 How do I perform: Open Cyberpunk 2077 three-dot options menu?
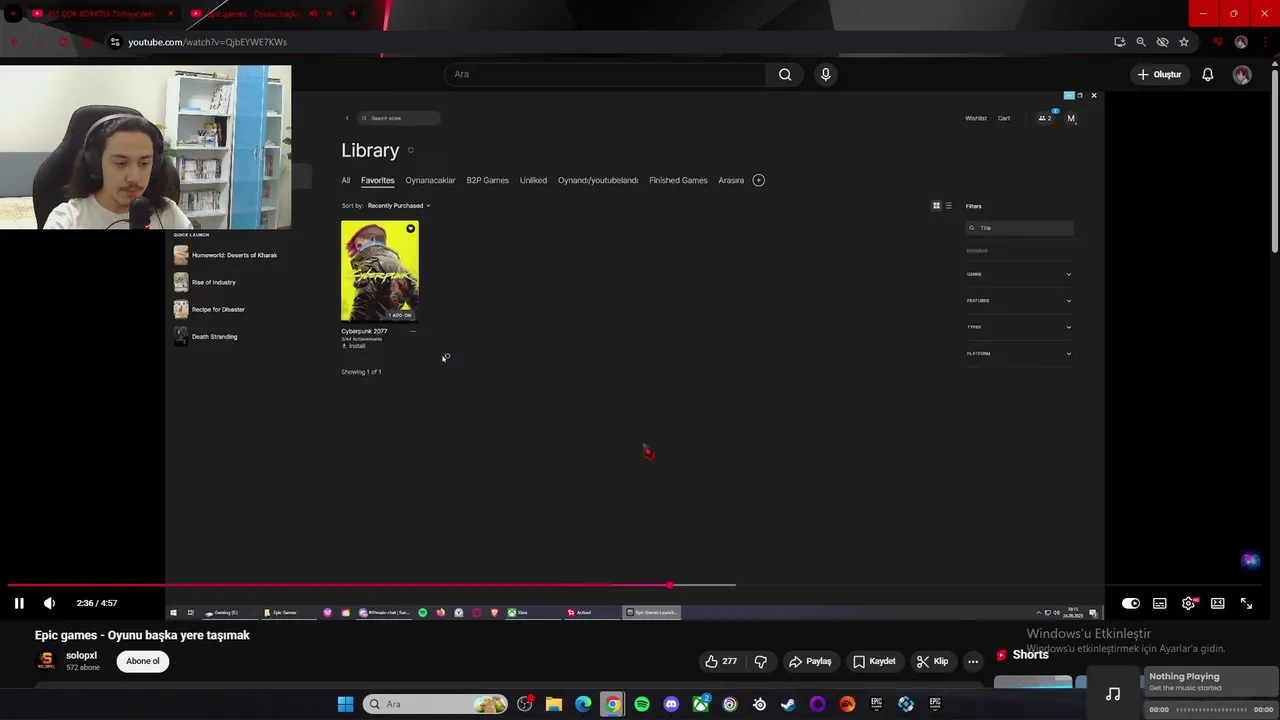click(412, 331)
